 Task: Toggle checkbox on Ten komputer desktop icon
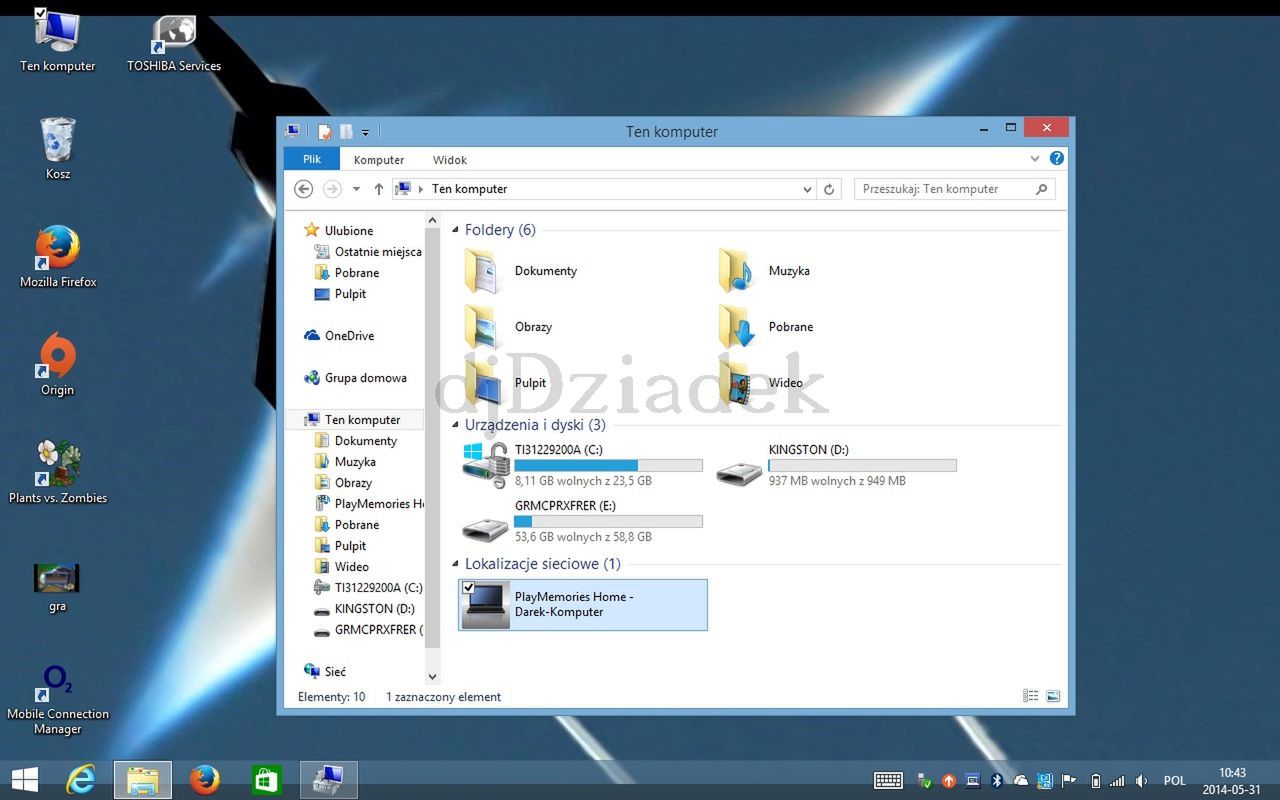40,13
